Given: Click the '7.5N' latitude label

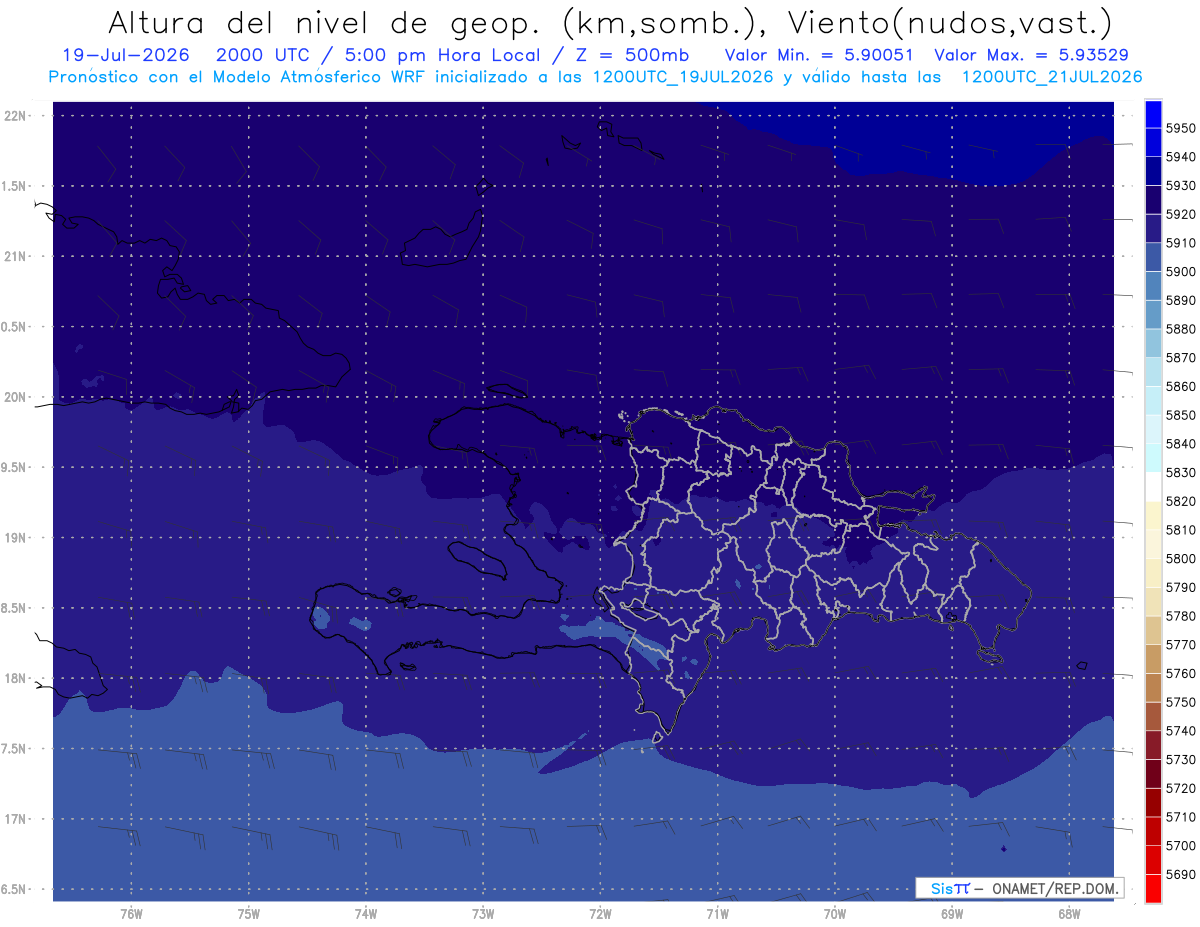Looking at the screenshot, I should point(13,749).
